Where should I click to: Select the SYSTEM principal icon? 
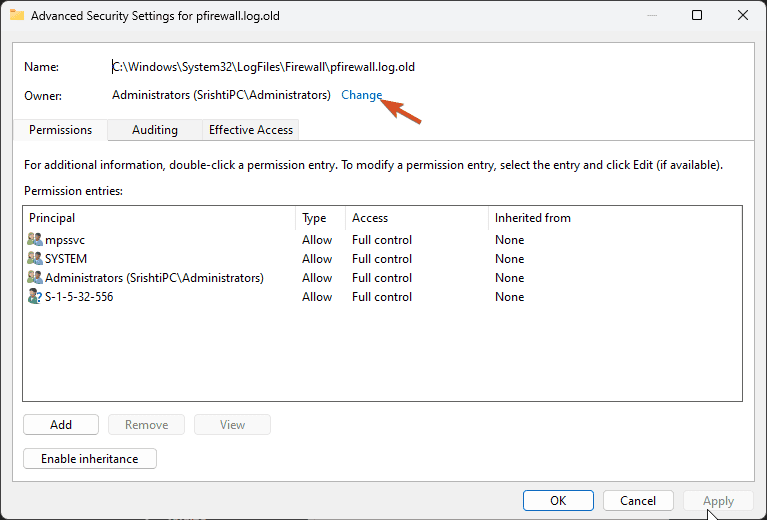coord(35,258)
